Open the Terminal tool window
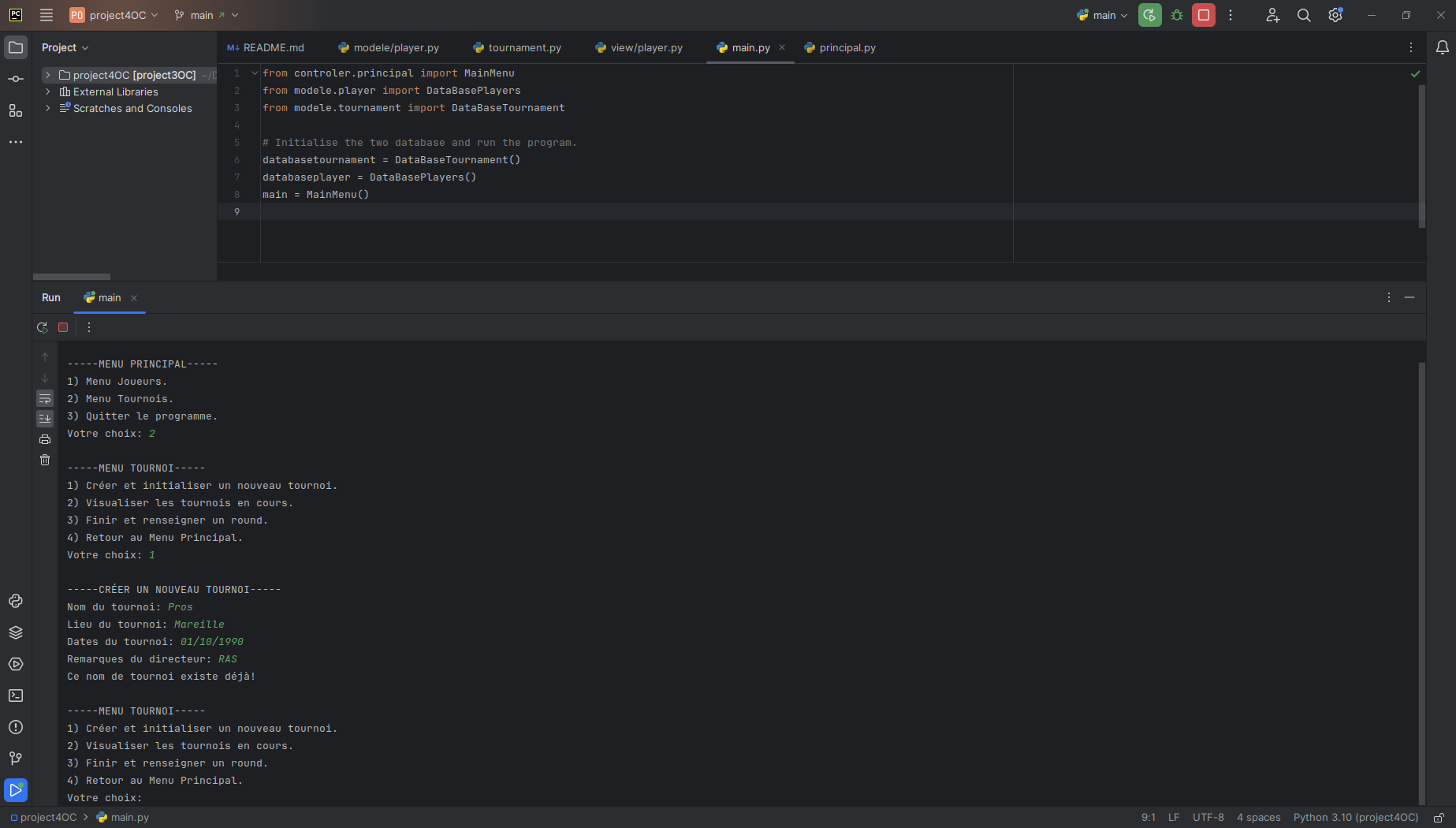 [16, 696]
